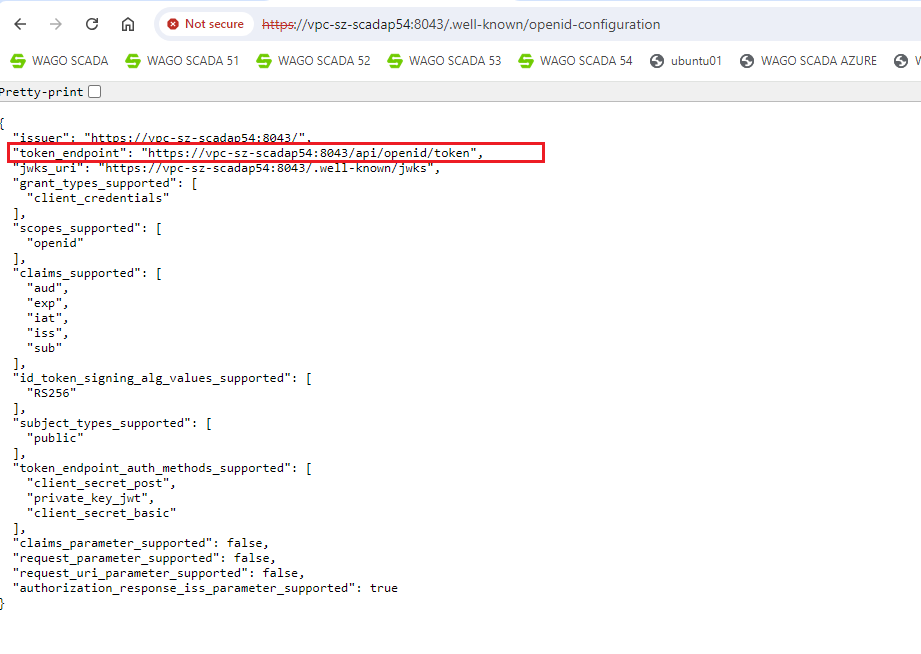Open the WAGO SCADA 51 bookmark
The height and width of the screenshot is (654, 921).
click(x=182, y=61)
